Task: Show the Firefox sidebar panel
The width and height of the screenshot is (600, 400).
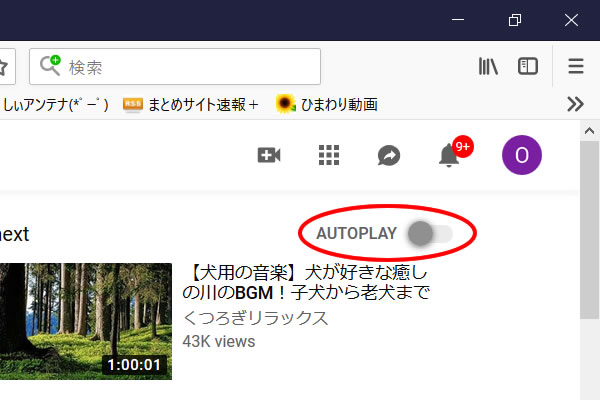Action: (x=528, y=67)
